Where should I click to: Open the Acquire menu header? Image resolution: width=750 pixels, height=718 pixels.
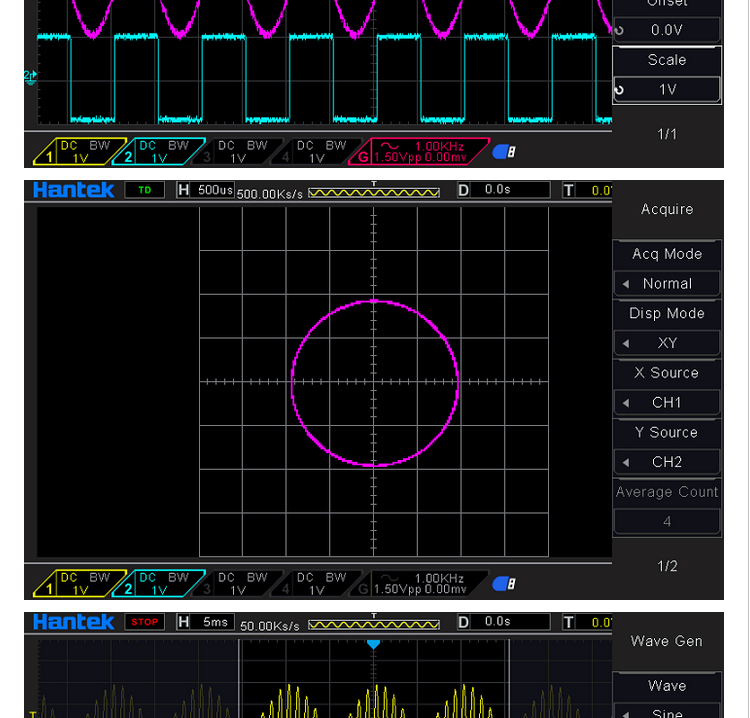[x=667, y=209]
